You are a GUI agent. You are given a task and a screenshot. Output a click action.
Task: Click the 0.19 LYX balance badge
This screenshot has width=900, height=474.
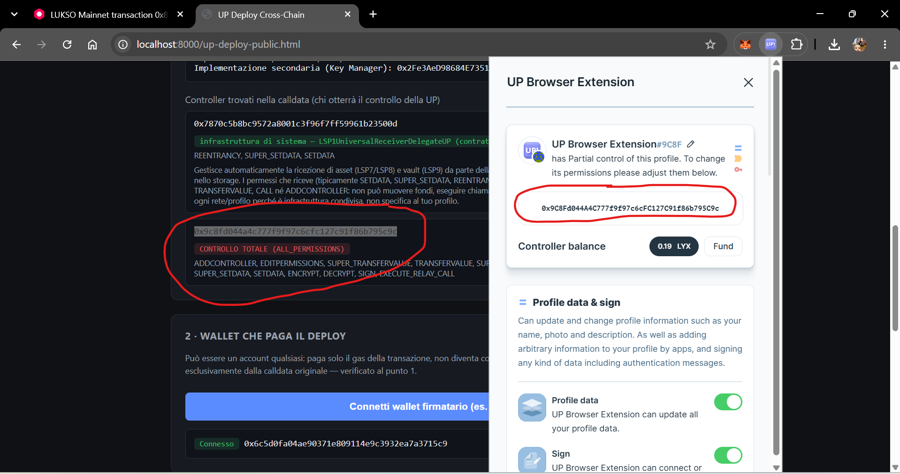click(674, 246)
